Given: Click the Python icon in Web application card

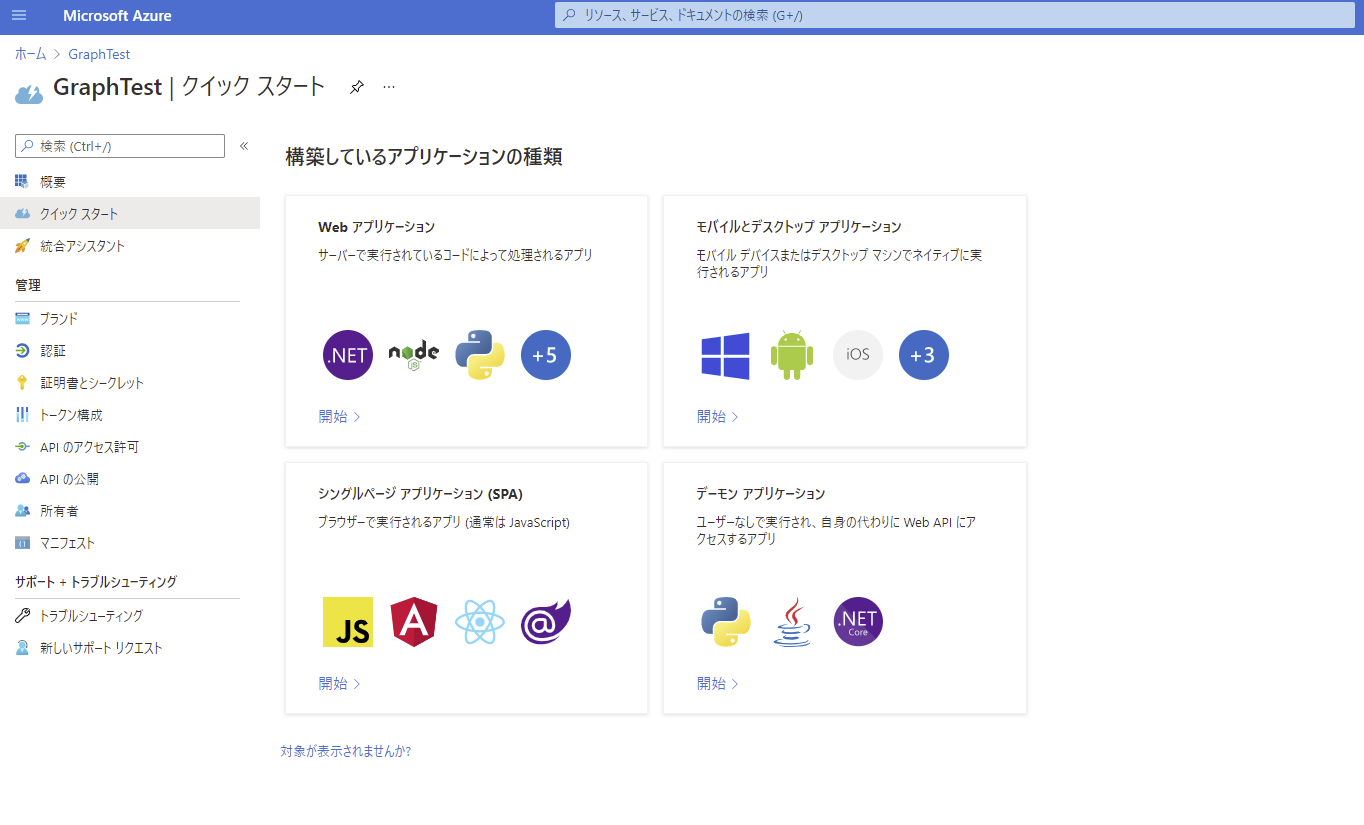Looking at the screenshot, I should 480,355.
